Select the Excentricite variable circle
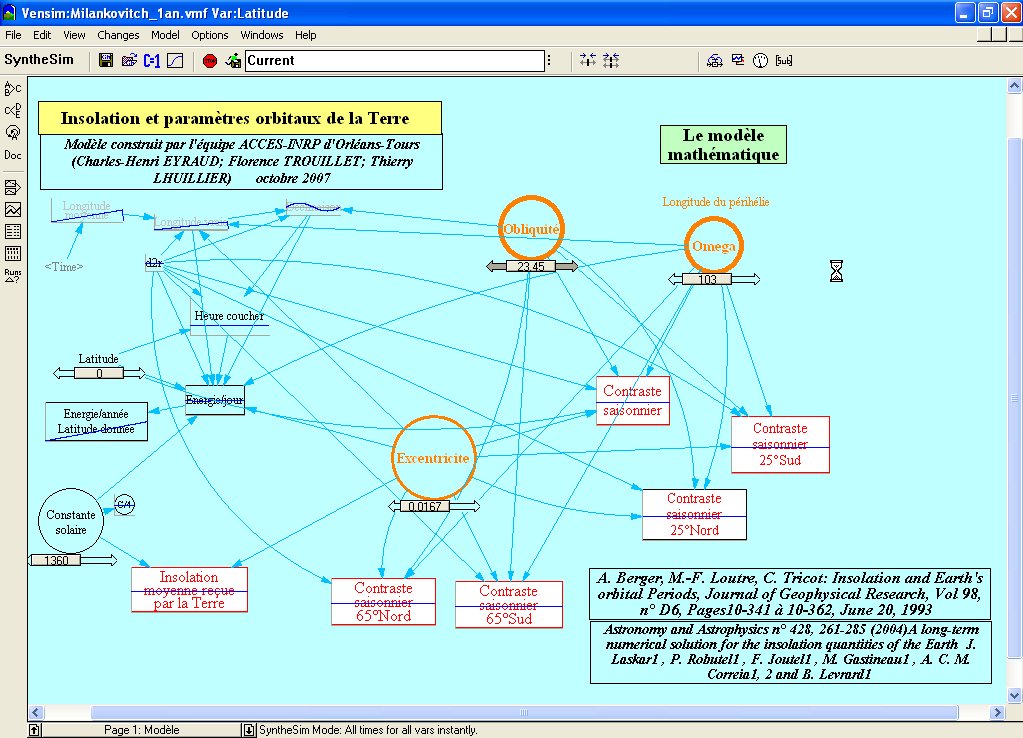 click(x=432, y=458)
